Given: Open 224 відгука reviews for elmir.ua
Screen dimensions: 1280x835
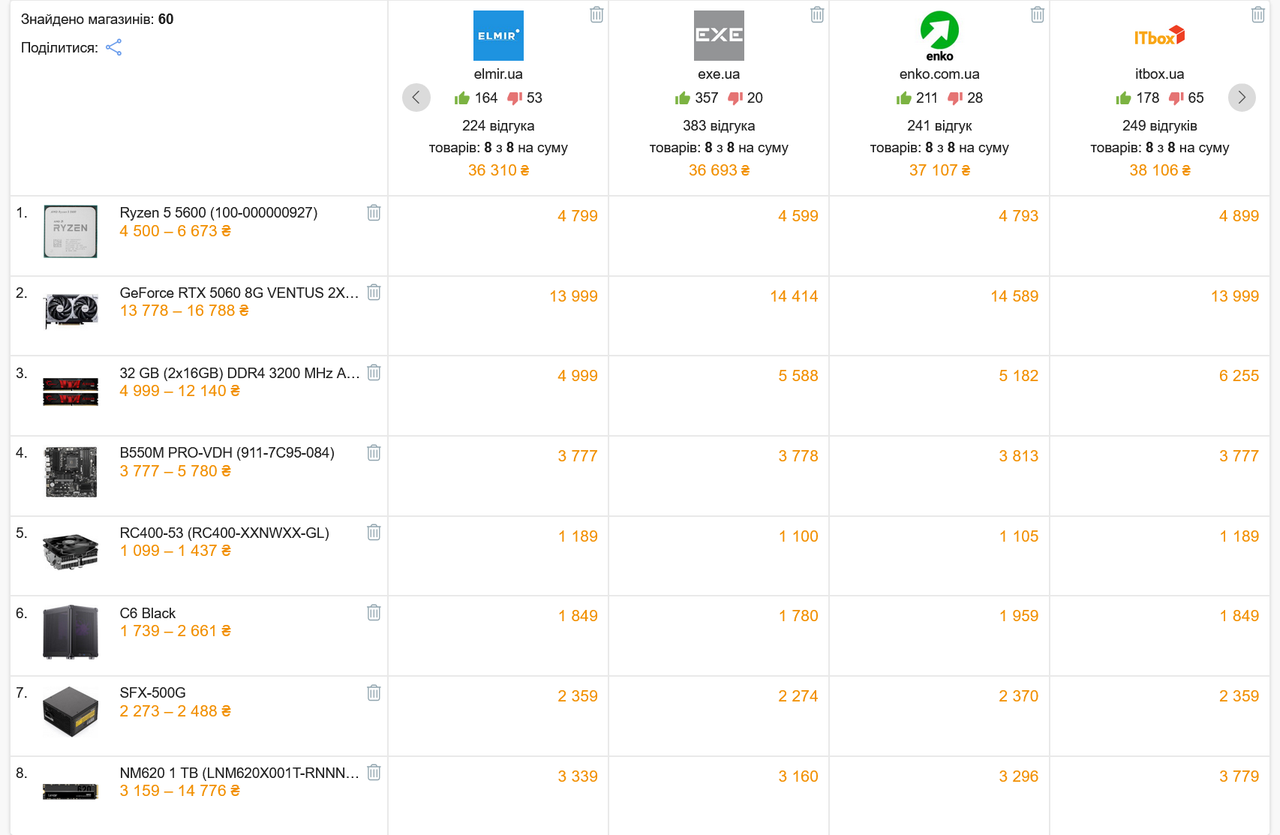Looking at the screenshot, I should [498, 126].
